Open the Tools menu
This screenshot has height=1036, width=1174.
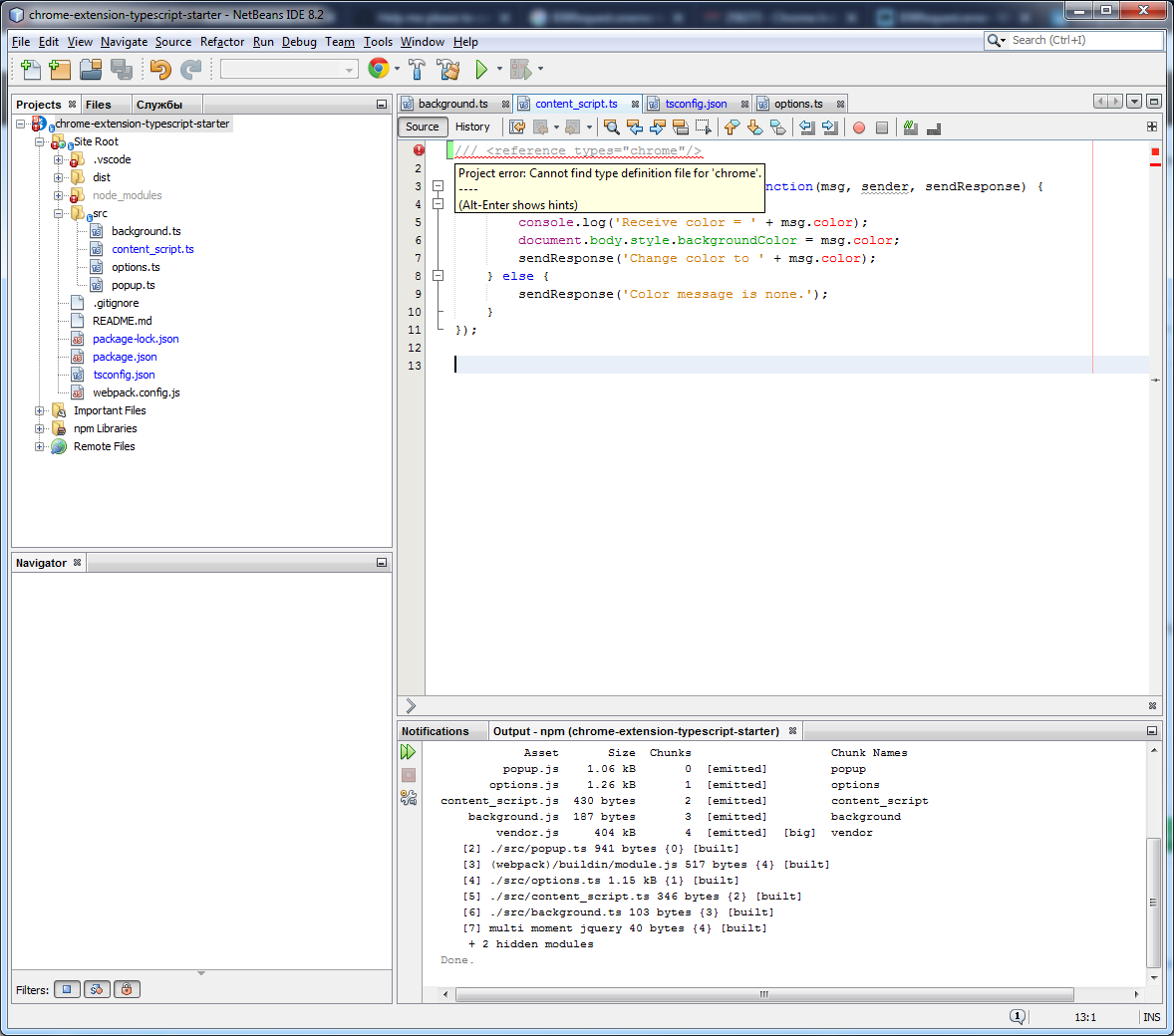[378, 42]
